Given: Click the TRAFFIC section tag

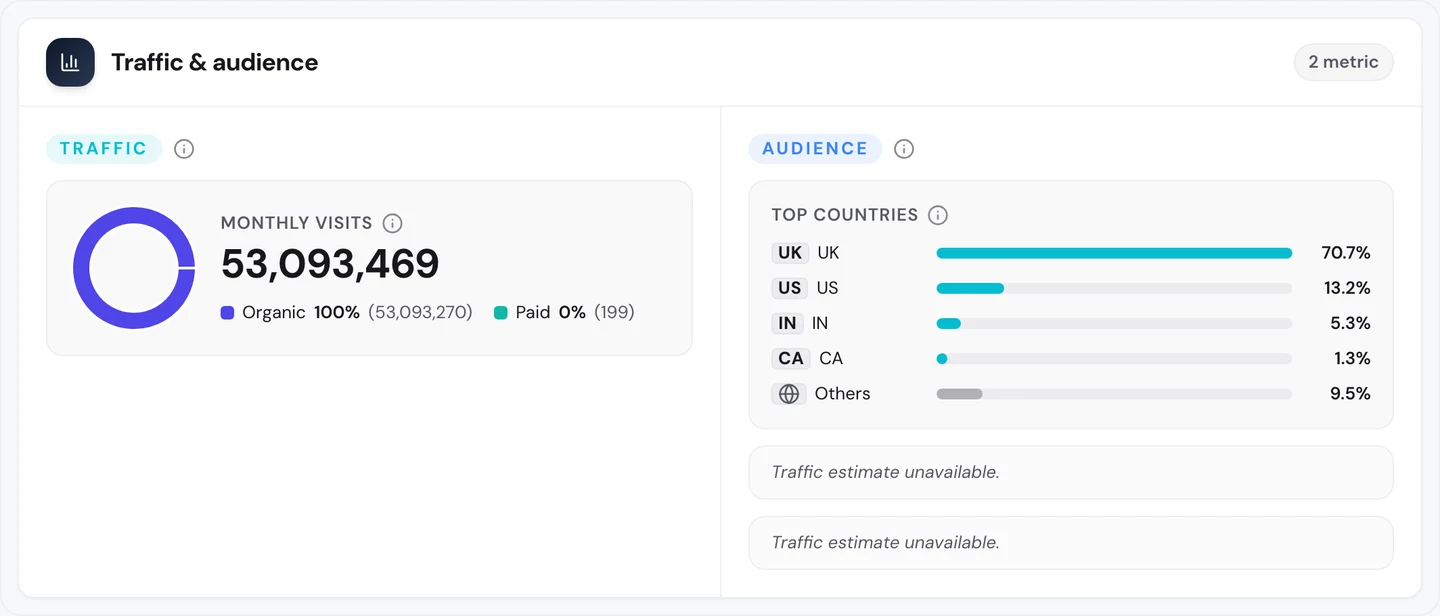Looking at the screenshot, I should pos(104,149).
